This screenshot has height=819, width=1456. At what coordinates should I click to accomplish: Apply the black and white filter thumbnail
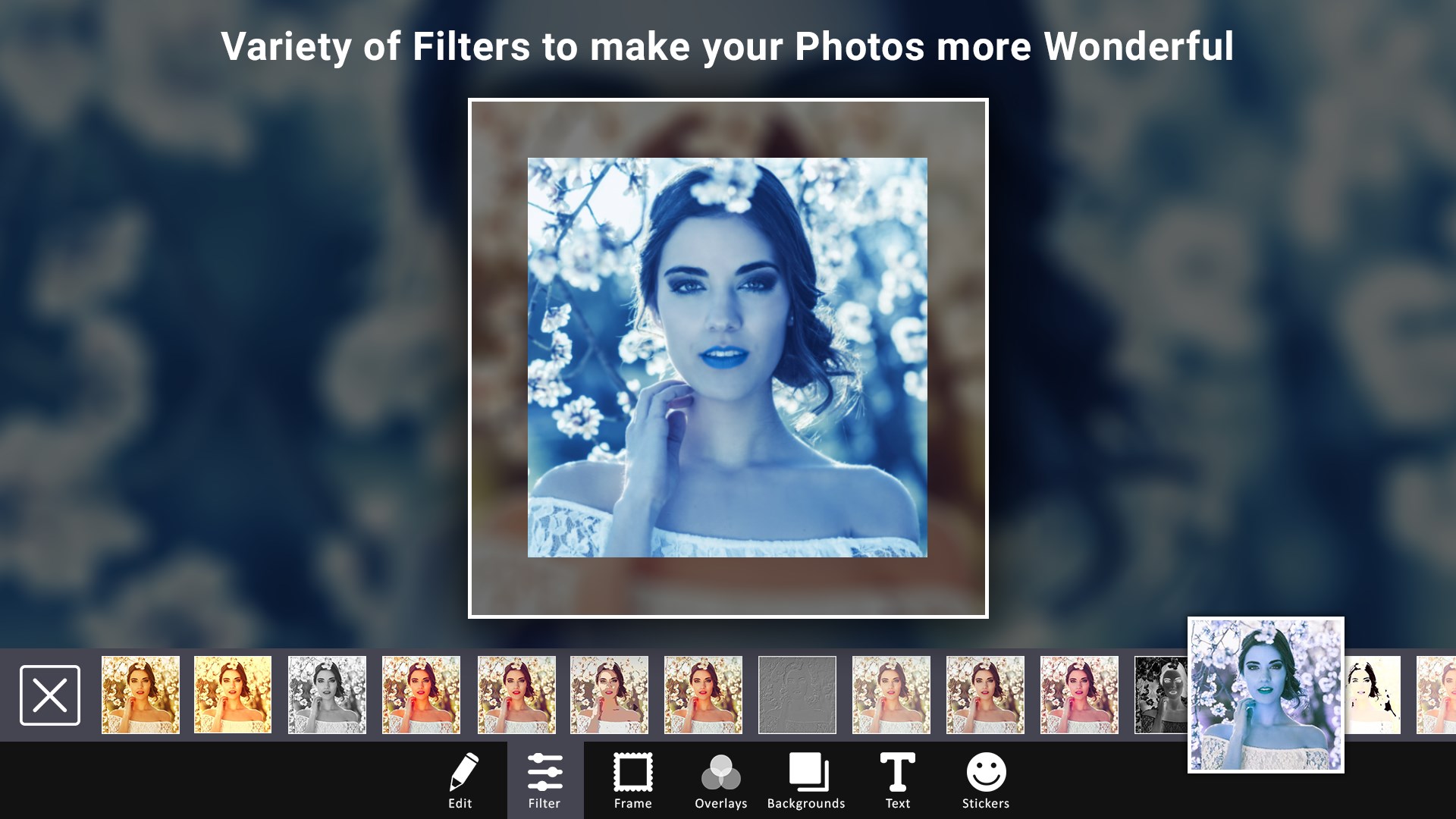pyautogui.click(x=327, y=695)
